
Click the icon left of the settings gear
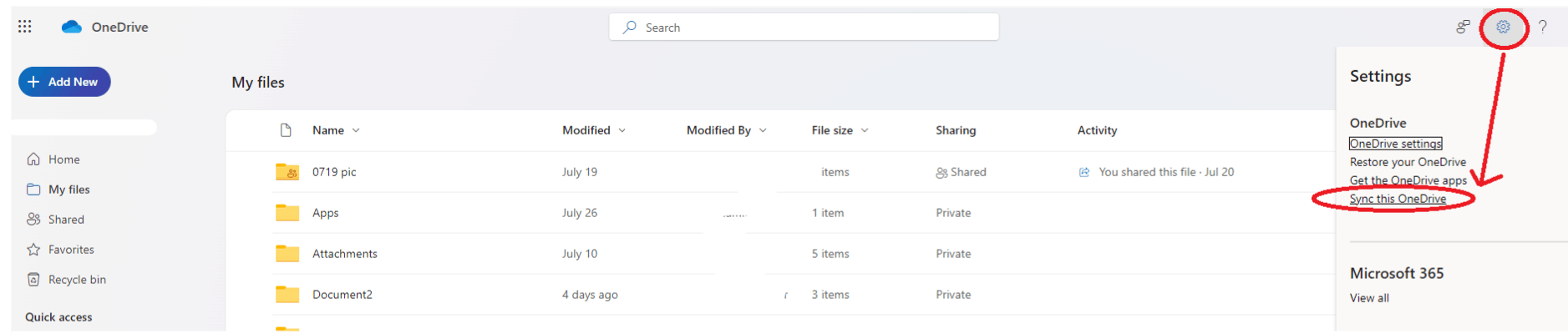tap(1463, 27)
